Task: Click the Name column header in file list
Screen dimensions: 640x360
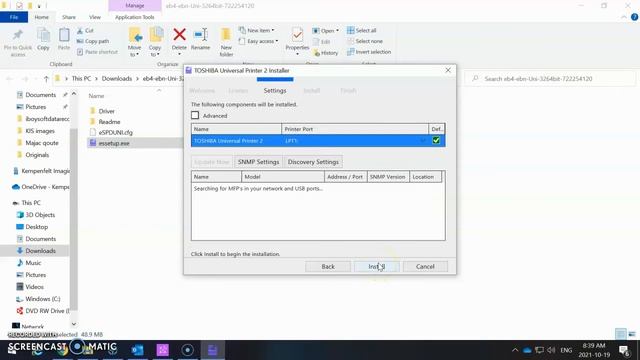Action: 96,96
